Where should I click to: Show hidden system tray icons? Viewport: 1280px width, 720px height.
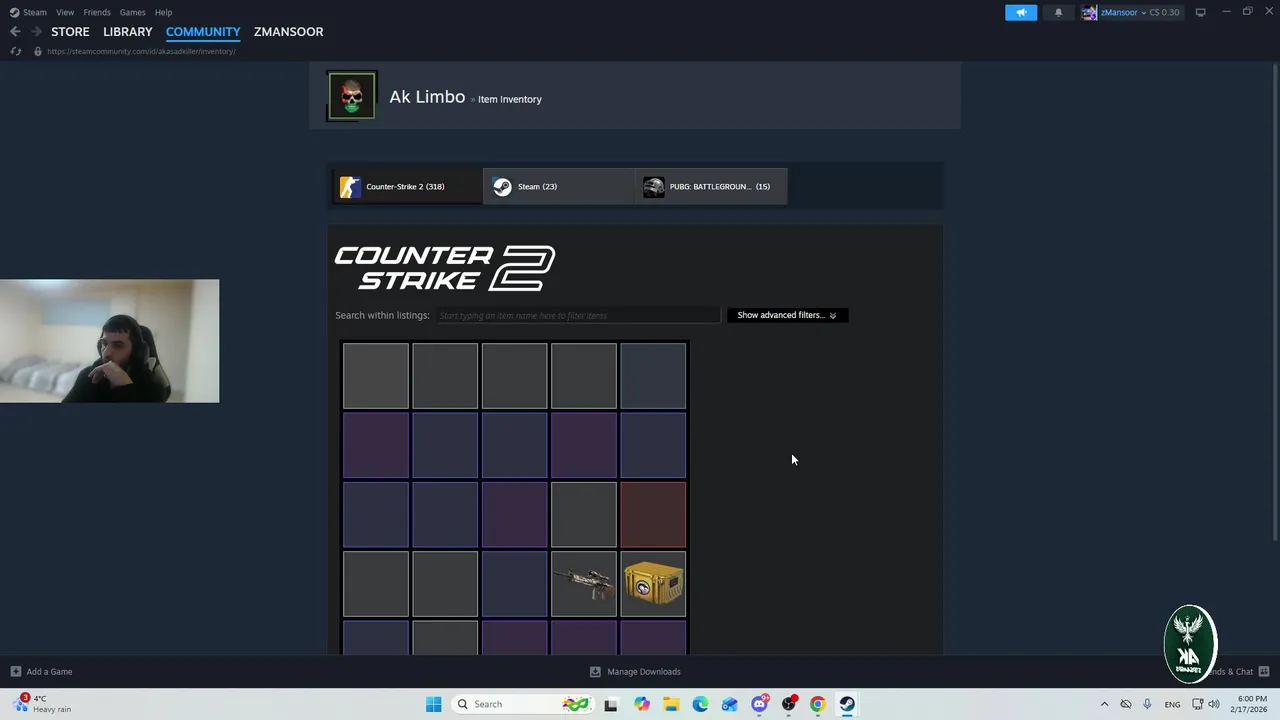click(1104, 704)
